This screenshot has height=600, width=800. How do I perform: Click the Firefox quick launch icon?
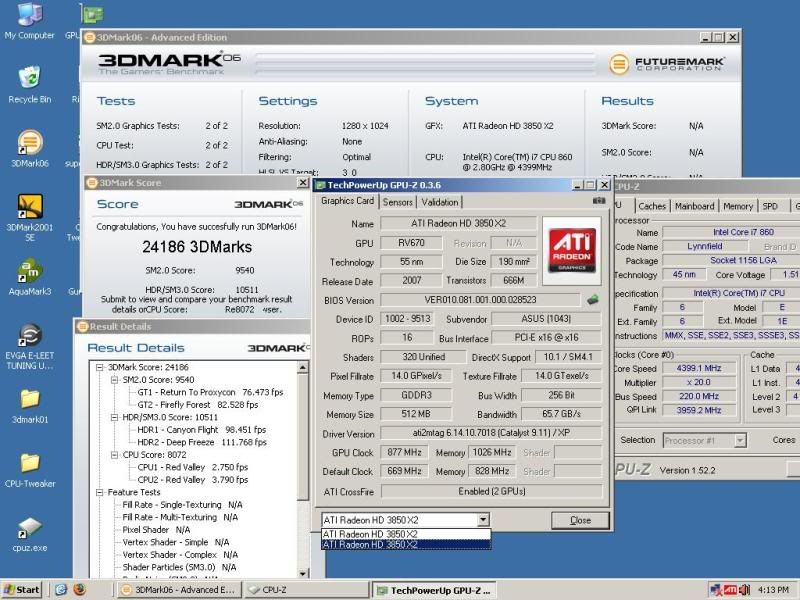(x=79, y=589)
